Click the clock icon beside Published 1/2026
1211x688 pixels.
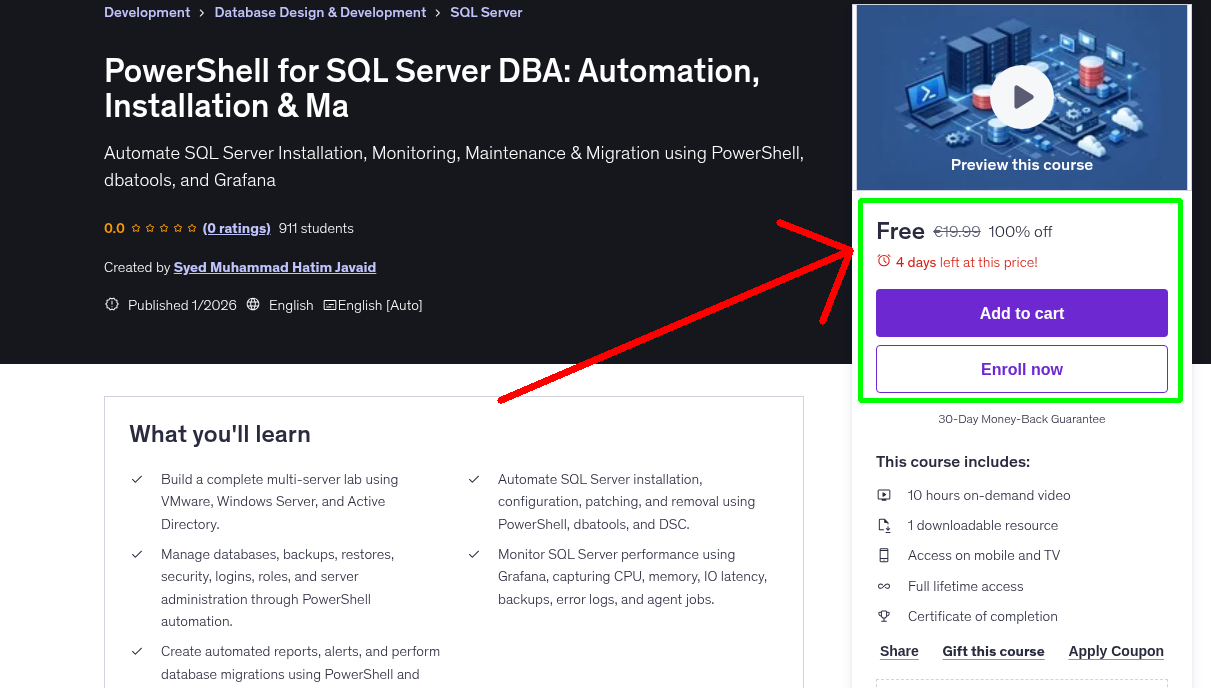coord(111,305)
